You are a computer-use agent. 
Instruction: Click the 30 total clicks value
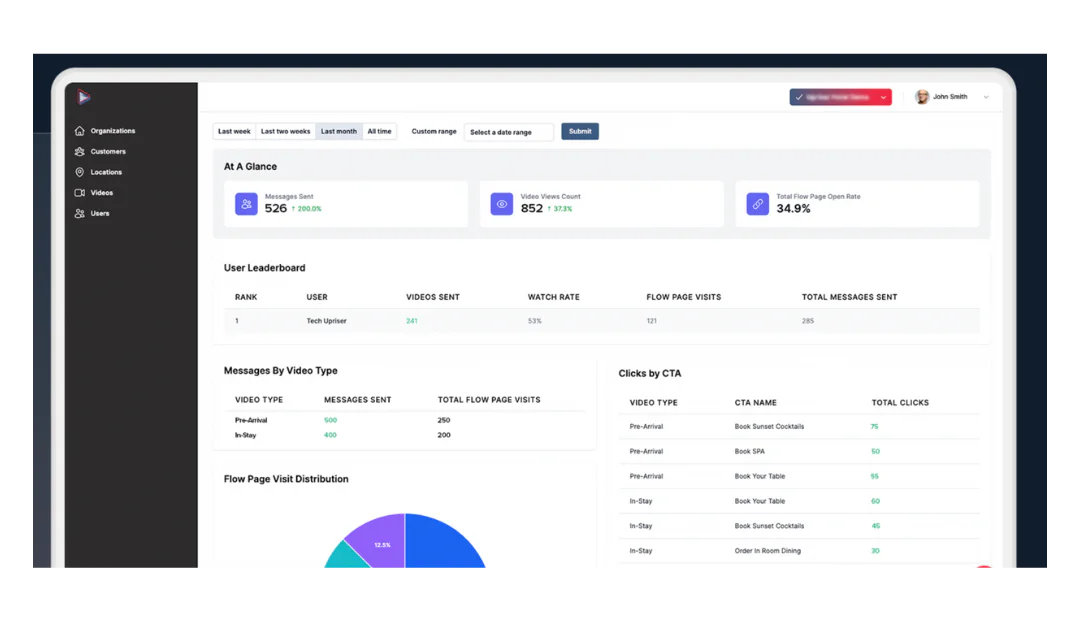(875, 551)
